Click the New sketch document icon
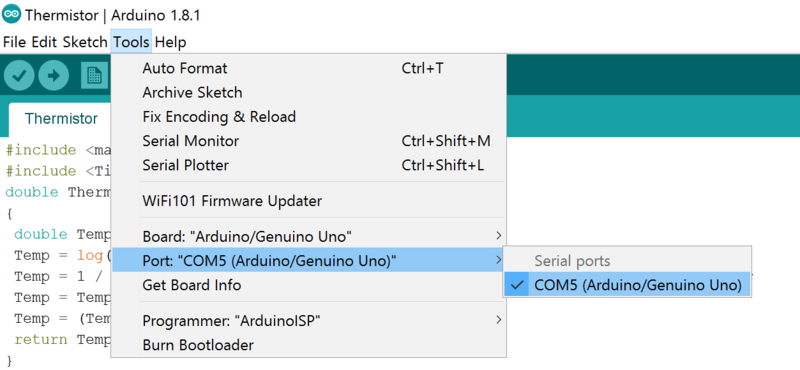The width and height of the screenshot is (800, 370). [x=95, y=76]
